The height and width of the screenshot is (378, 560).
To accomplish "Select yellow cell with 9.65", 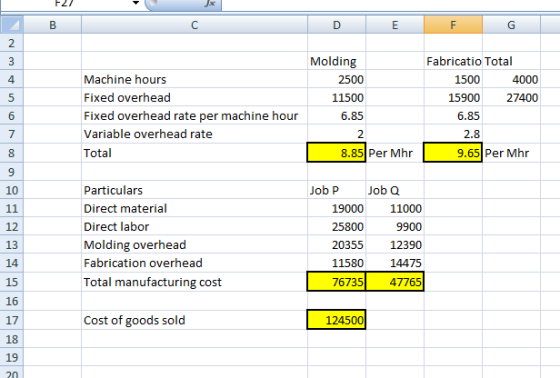I will click(x=453, y=153).
